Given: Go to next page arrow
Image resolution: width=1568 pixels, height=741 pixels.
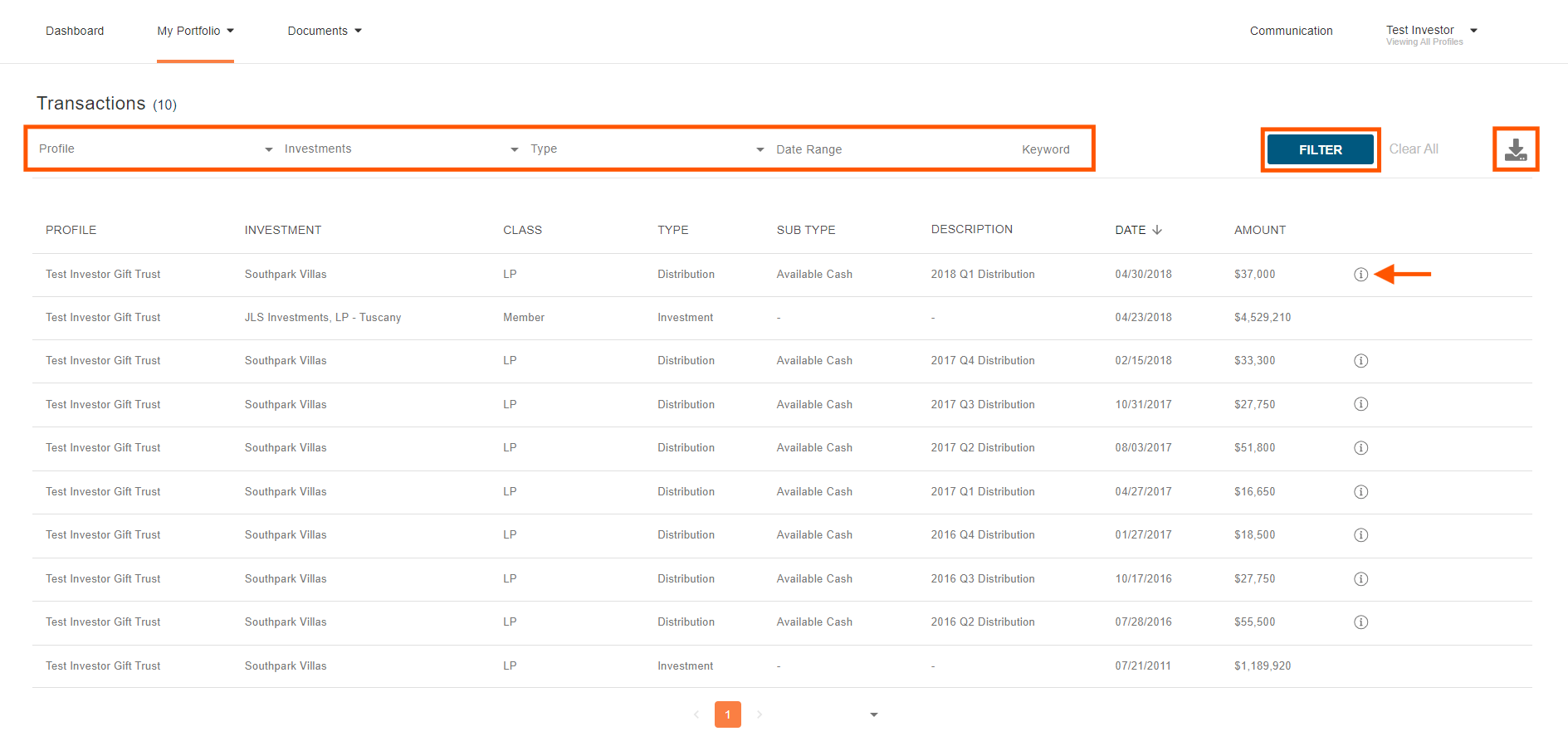Looking at the screenshot, I should [x=759, y=714].
